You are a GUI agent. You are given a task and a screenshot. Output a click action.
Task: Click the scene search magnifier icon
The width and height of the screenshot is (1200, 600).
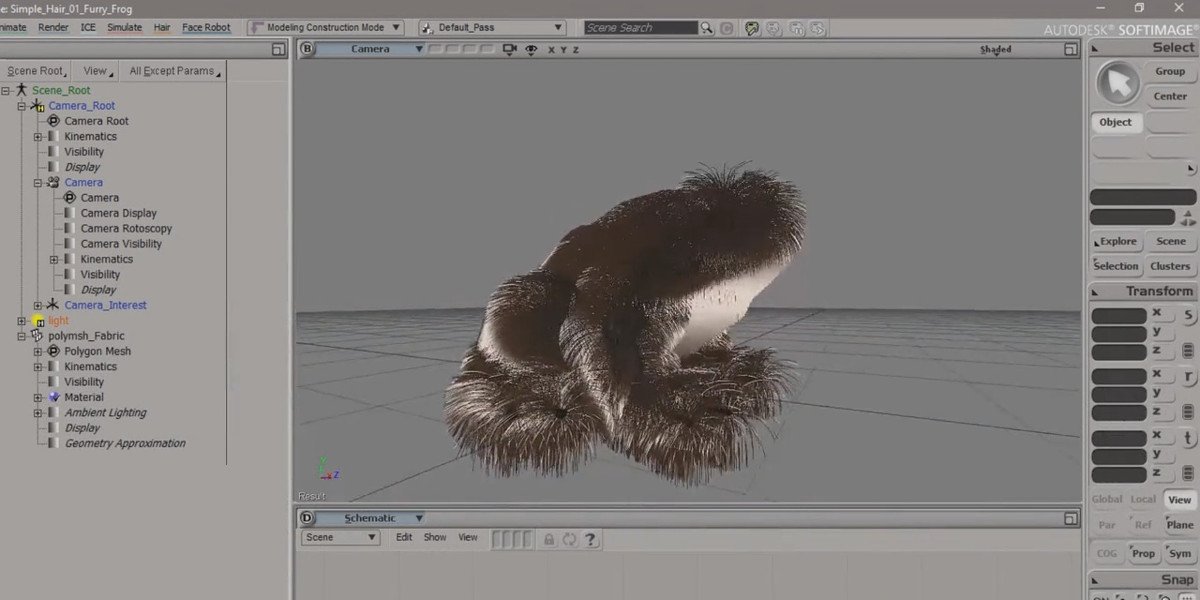(707, 28)
